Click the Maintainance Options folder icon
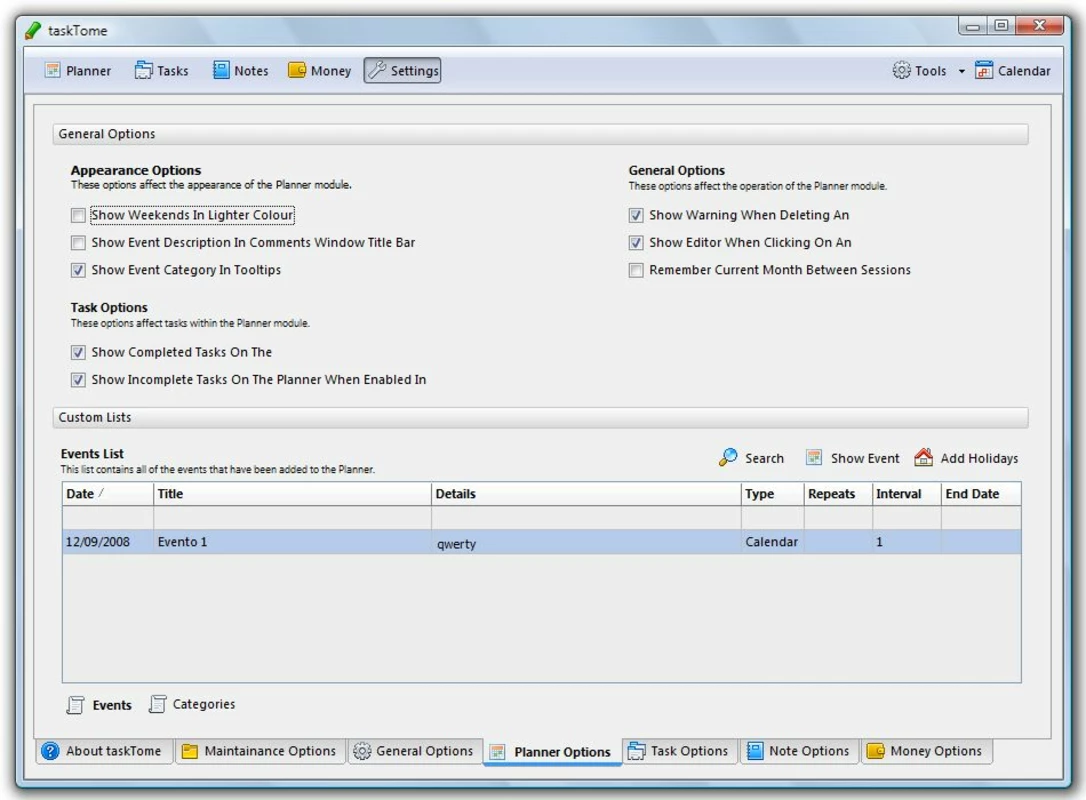The image size is (1086, 800). click(189, 751)
